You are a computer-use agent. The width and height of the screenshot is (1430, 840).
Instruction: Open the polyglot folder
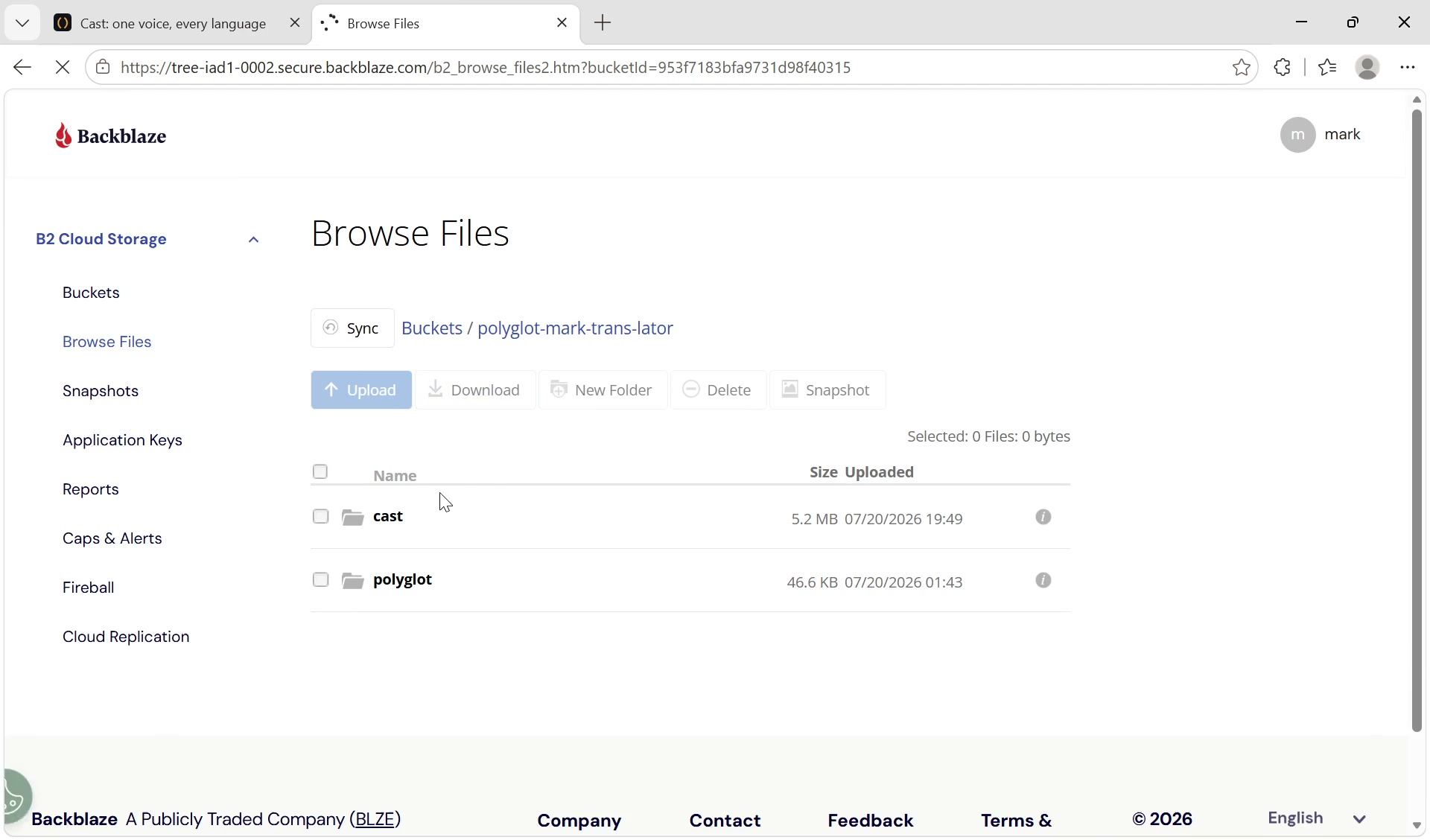402,580
